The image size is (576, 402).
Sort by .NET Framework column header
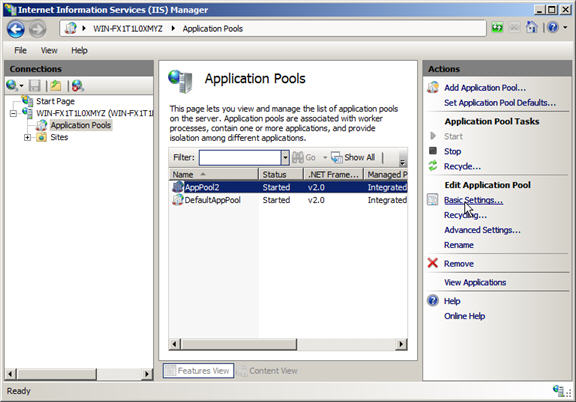(334, 175)
